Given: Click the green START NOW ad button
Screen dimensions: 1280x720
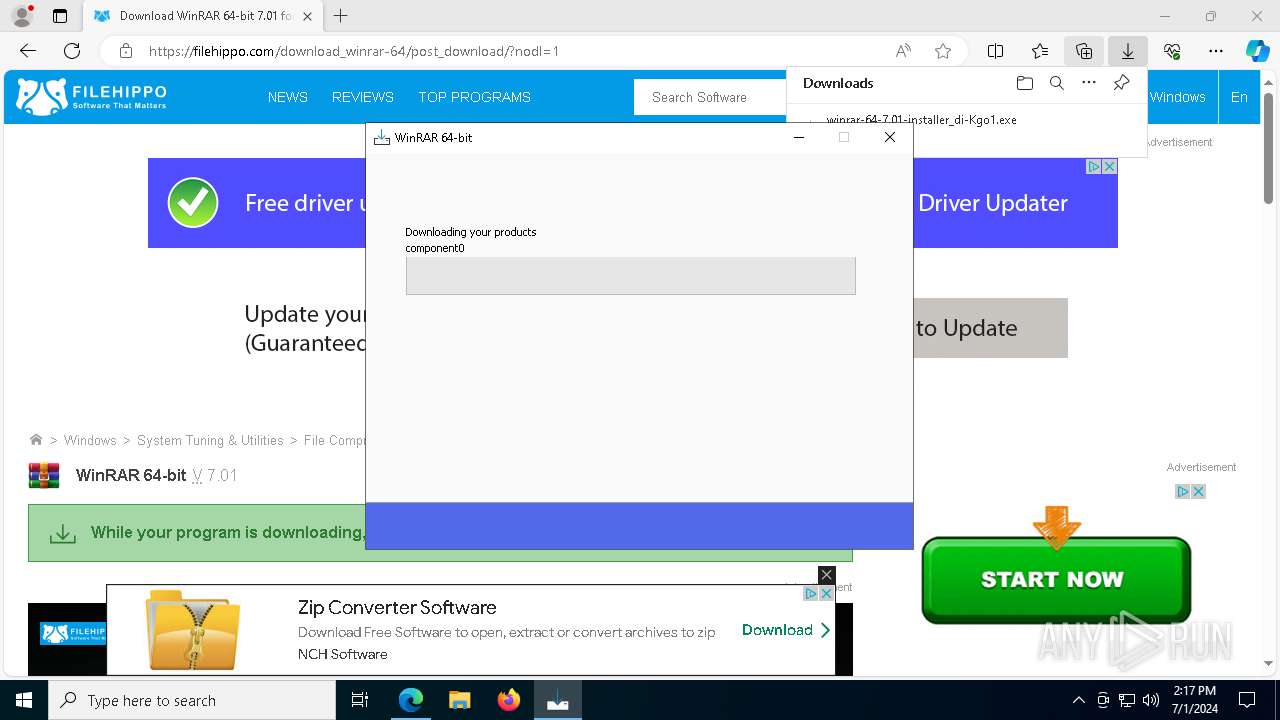Looking at the screenshot, I should (1056, 579).
